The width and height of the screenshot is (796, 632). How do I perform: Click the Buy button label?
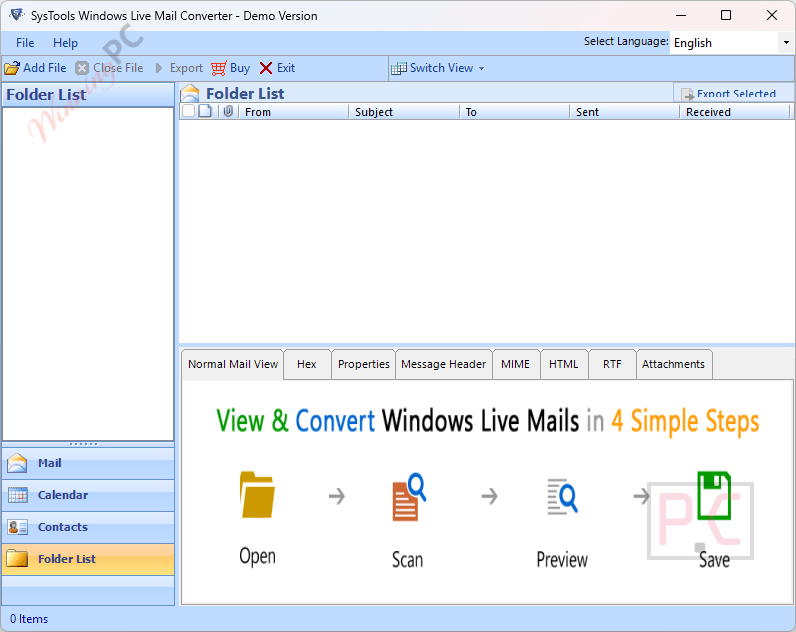tap(240, 68)
